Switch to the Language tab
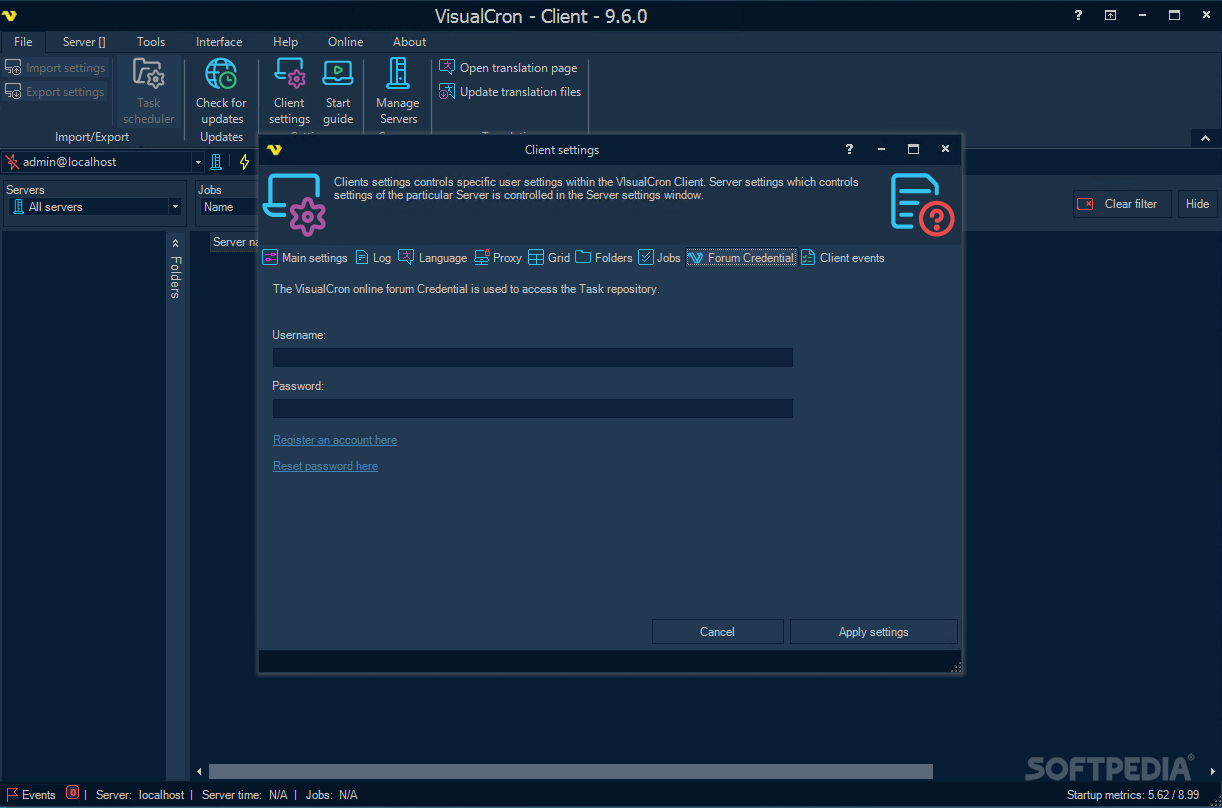 [x=433, y=258]
